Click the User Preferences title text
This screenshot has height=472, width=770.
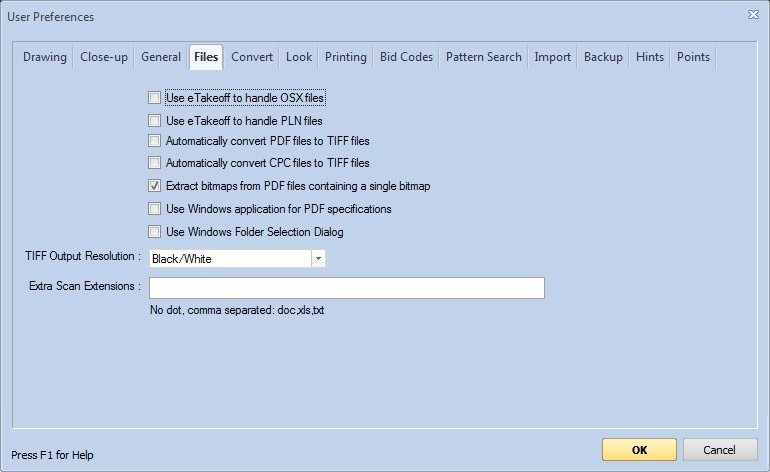51,17
